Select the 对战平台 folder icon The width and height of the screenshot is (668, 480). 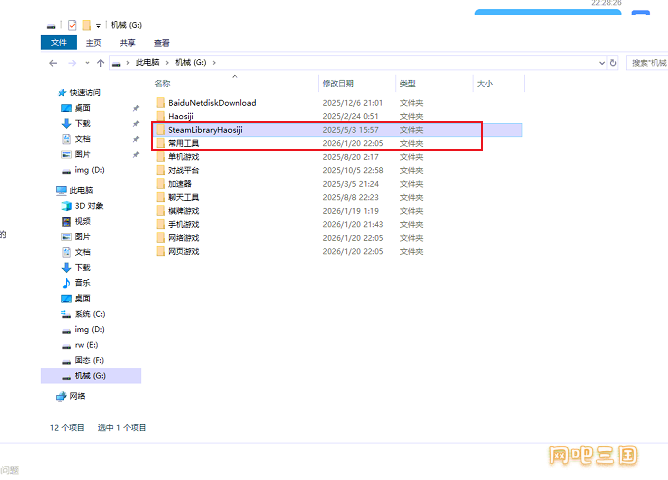(161, 170)
